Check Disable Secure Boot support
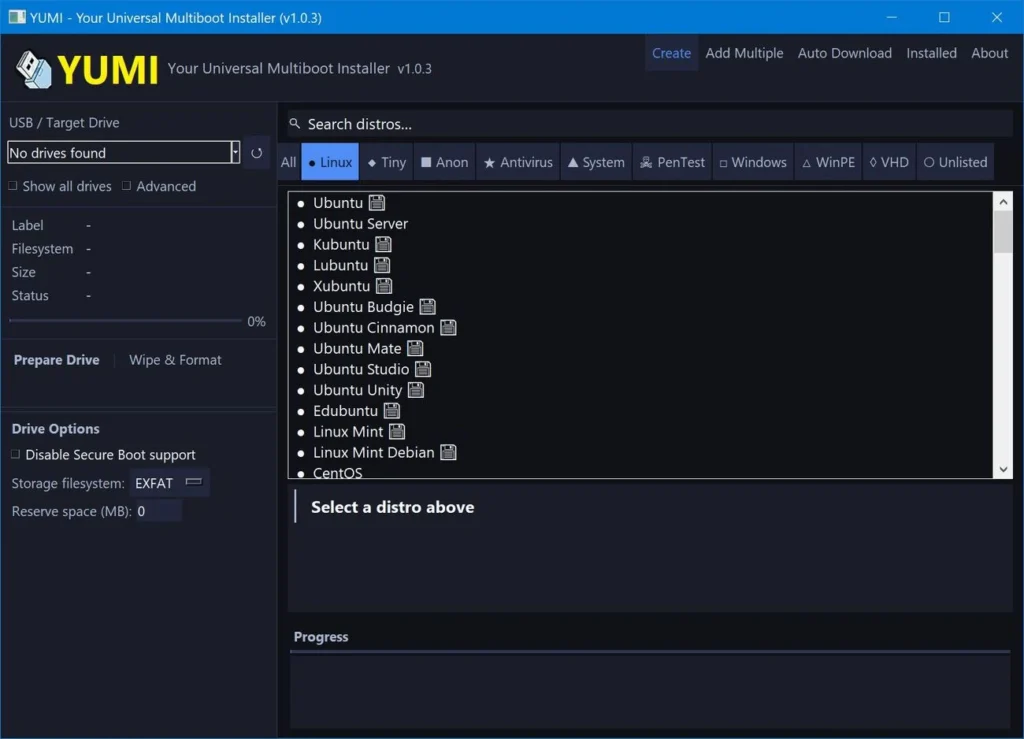Viewport: 1024px width, 739px height. [16, 454]
